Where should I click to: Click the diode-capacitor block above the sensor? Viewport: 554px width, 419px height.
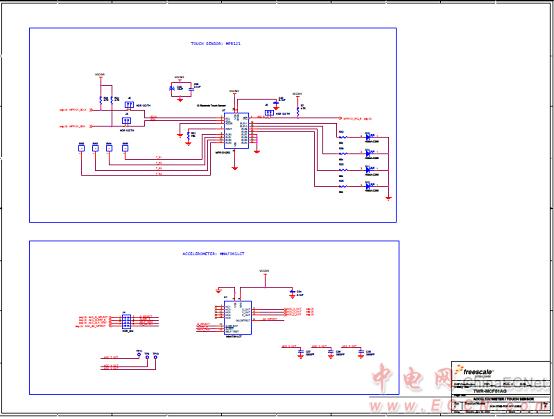[181, 89]
